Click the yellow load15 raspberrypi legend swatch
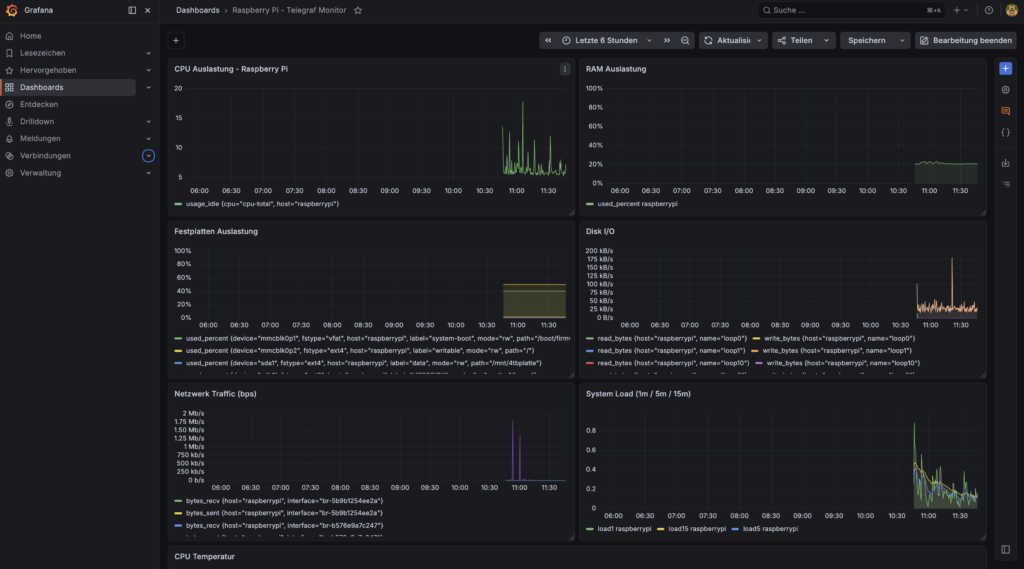This screenshot has height=569, width=1024. (660, 528)
